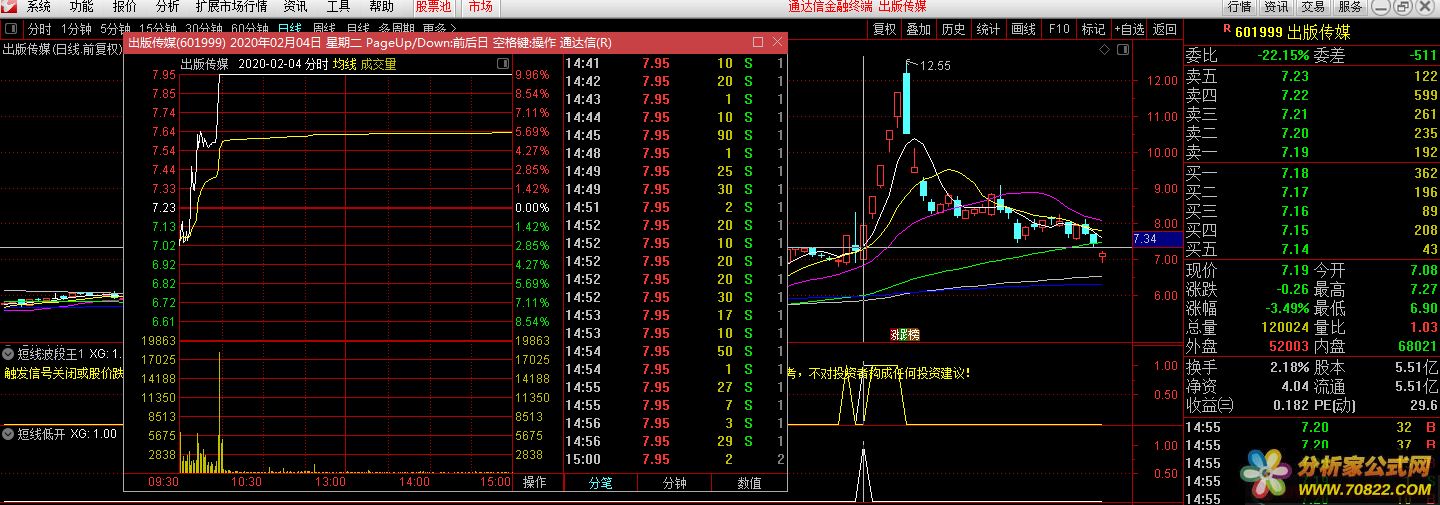Select the 5分钟 period tab

115,30
